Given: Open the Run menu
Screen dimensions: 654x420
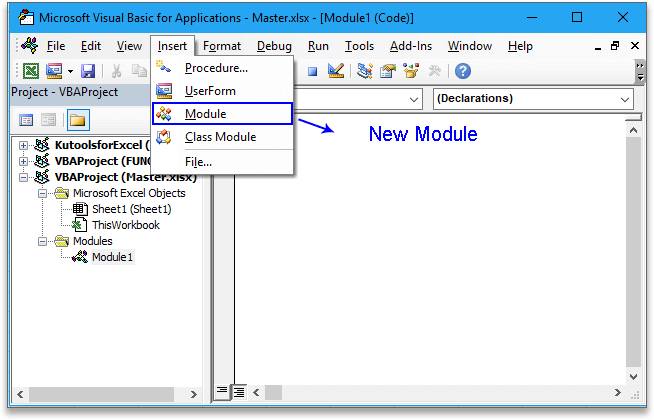Looking at the screenshot, I should pos(318,46).
